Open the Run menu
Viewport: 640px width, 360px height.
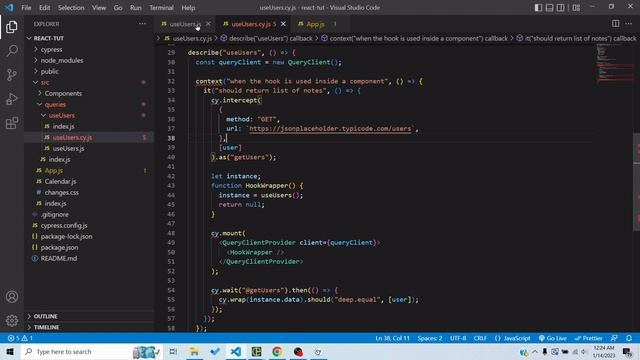pyautogui.click(x=136, y=8)
